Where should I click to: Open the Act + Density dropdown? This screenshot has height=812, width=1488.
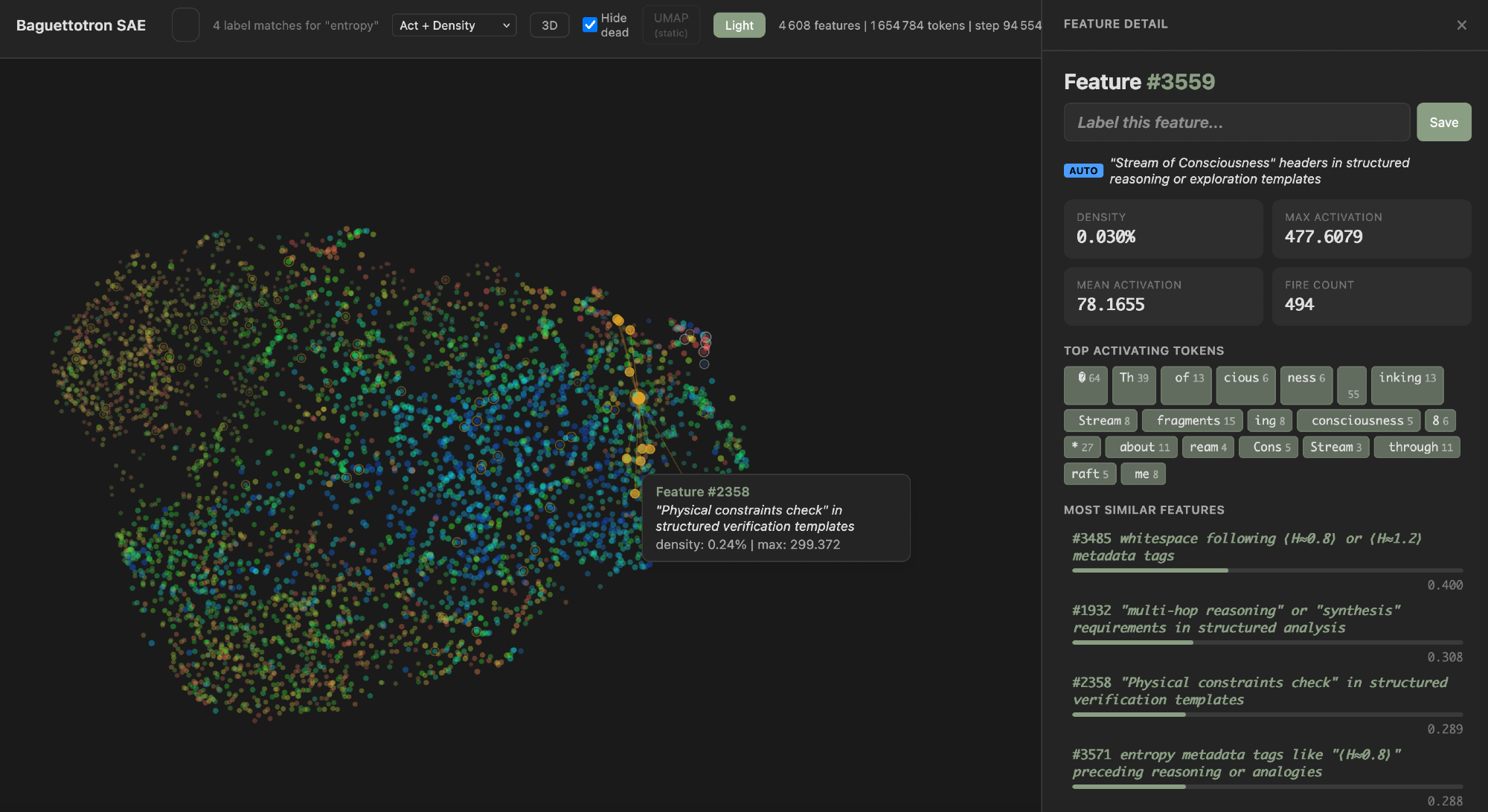454,25
